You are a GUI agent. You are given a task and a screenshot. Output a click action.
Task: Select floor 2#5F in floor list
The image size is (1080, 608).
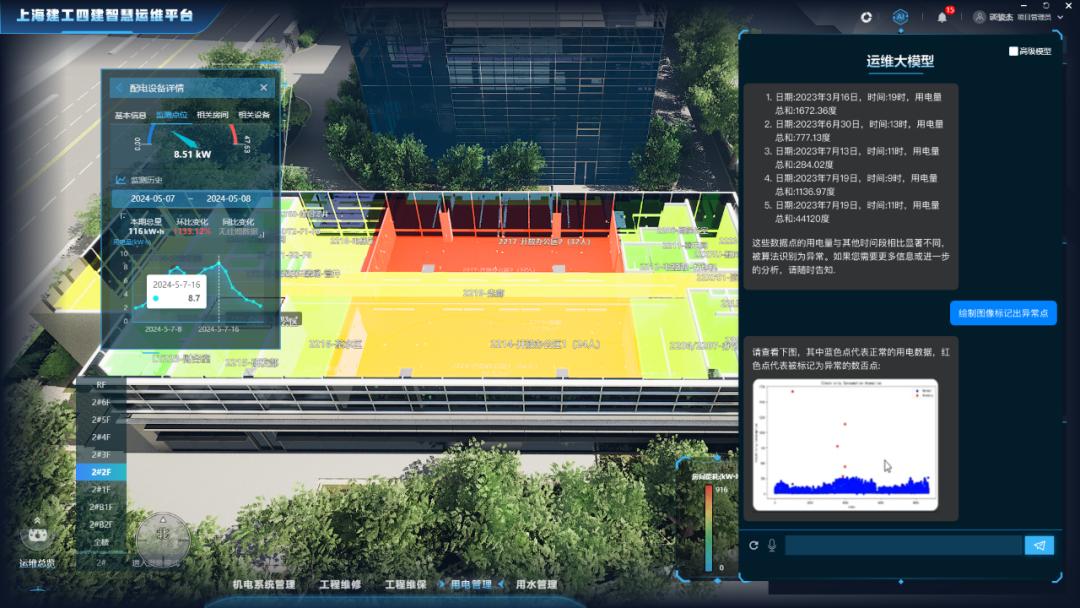tap(101, 420)
